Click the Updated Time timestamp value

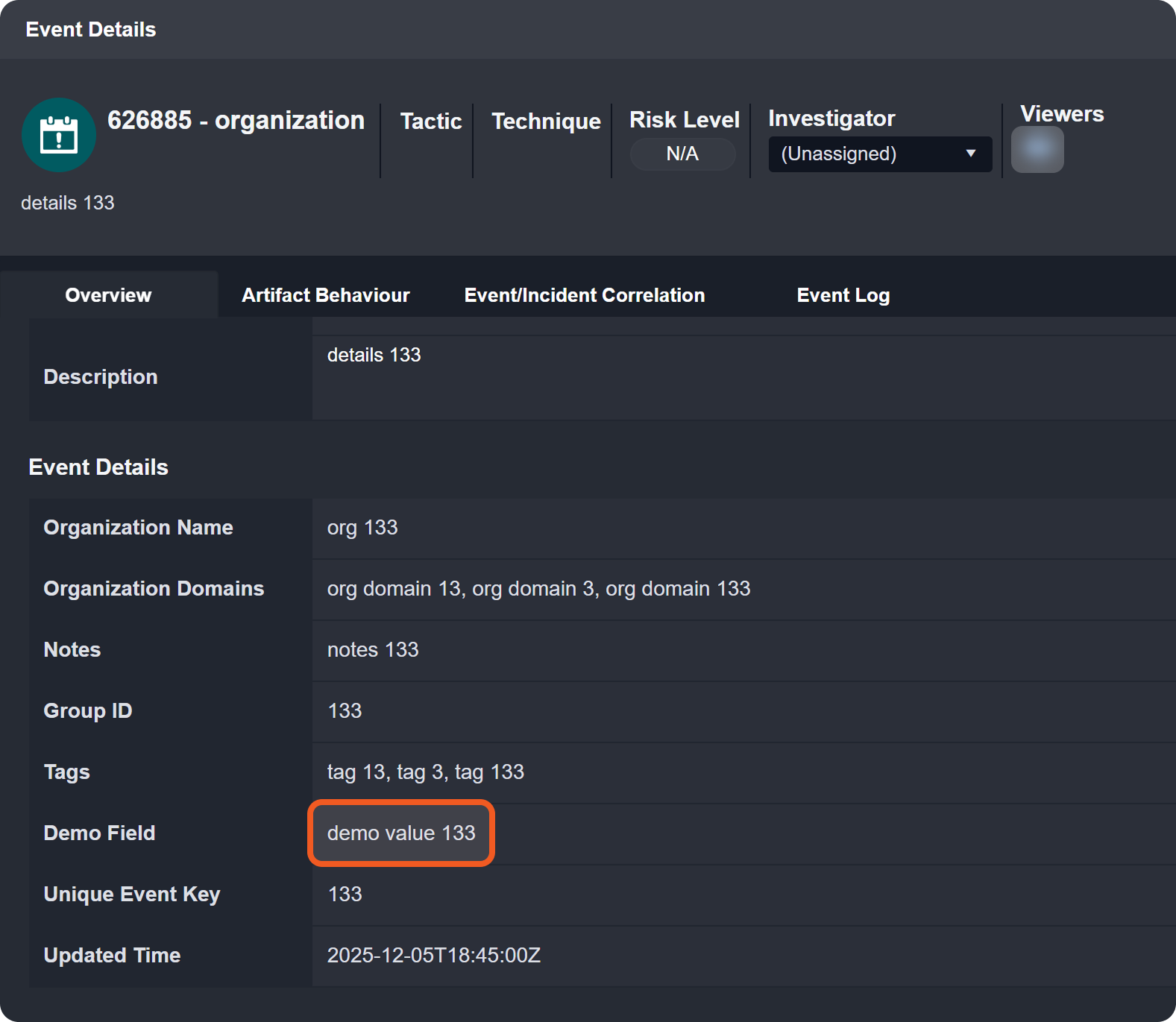433,956
